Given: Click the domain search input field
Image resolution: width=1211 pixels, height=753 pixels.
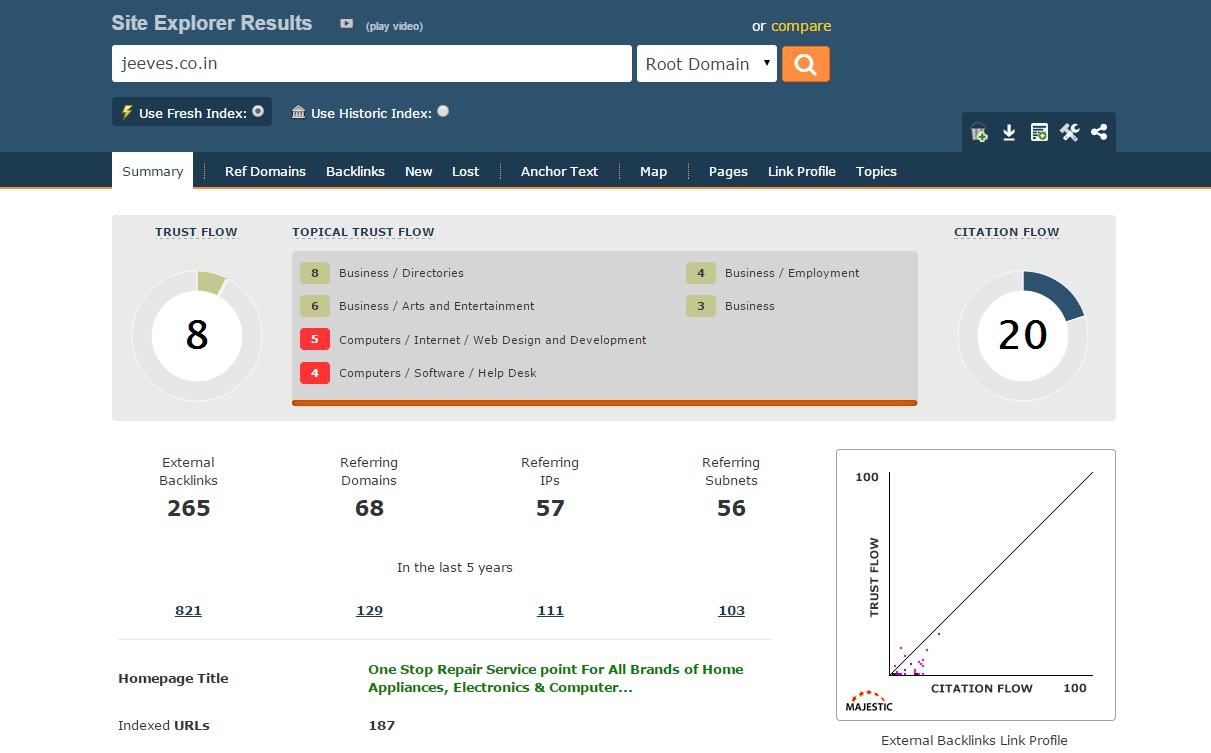Looking at the screenshot, I should pyautogui.click(x=372, y=64).
